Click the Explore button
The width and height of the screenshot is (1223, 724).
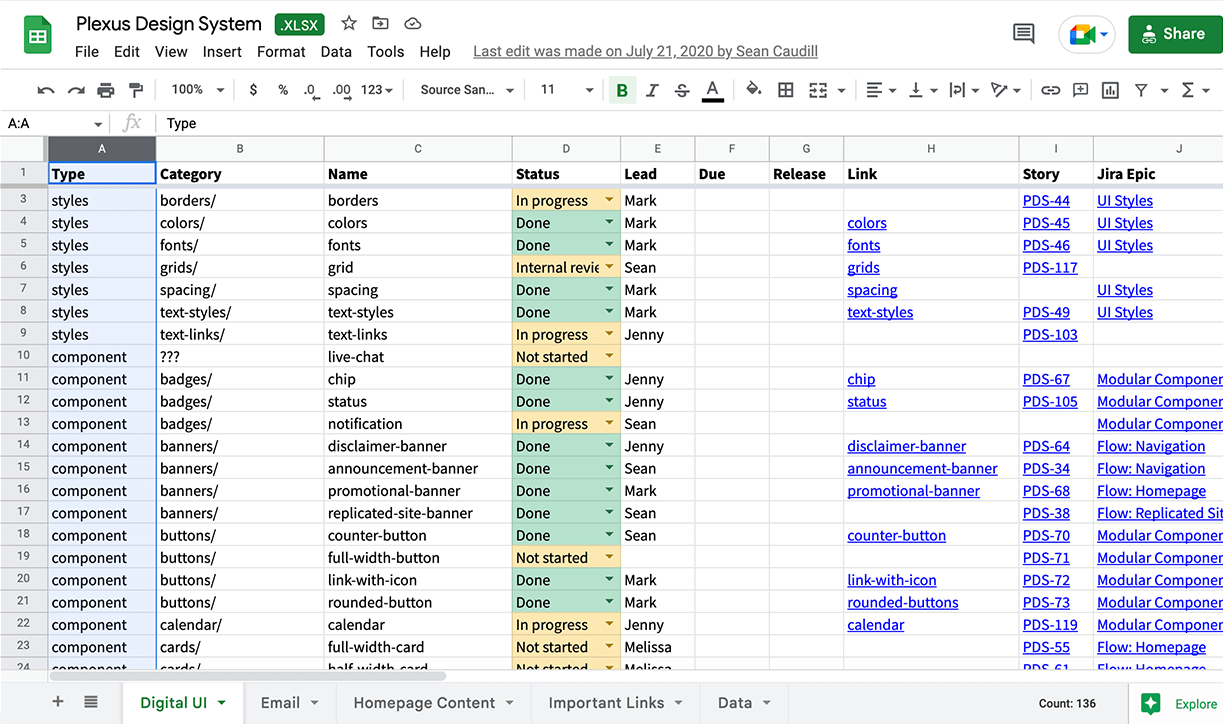1181,704
